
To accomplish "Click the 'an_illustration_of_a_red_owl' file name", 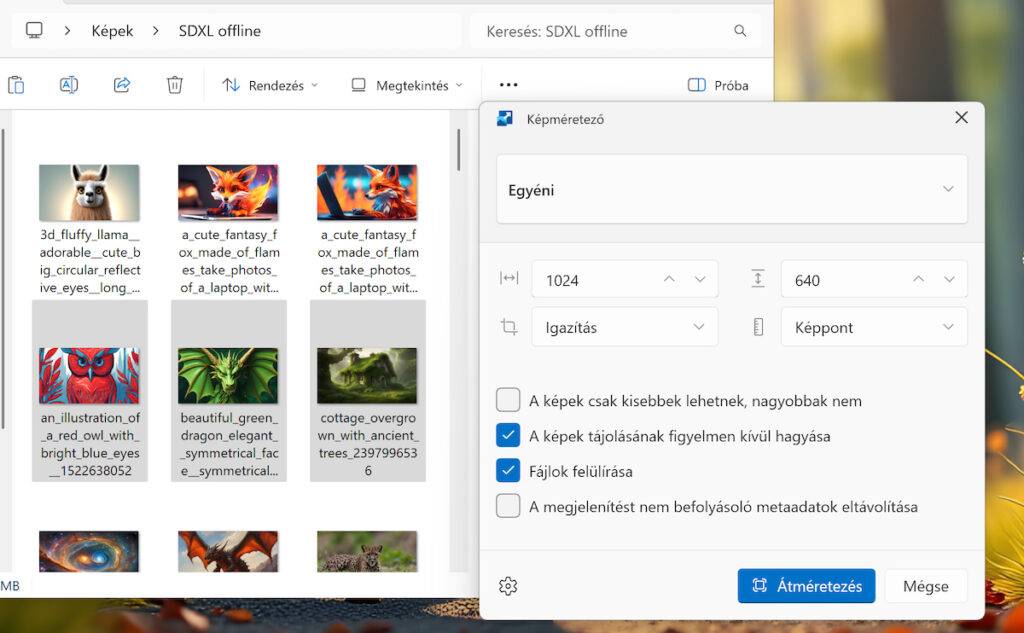I will [89, 444].
